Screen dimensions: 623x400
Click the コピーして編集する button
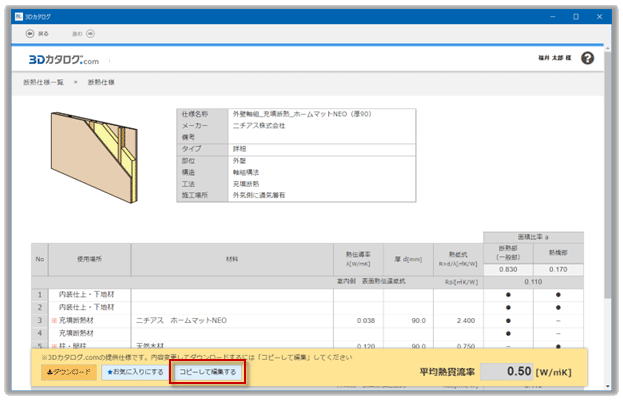pyautogui.click(x=207, y=372)
